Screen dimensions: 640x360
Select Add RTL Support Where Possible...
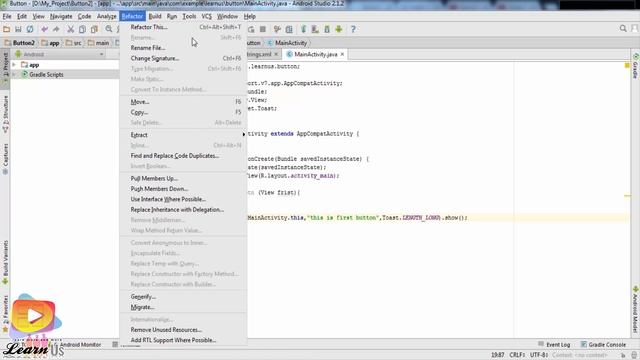tap(184, 340)
